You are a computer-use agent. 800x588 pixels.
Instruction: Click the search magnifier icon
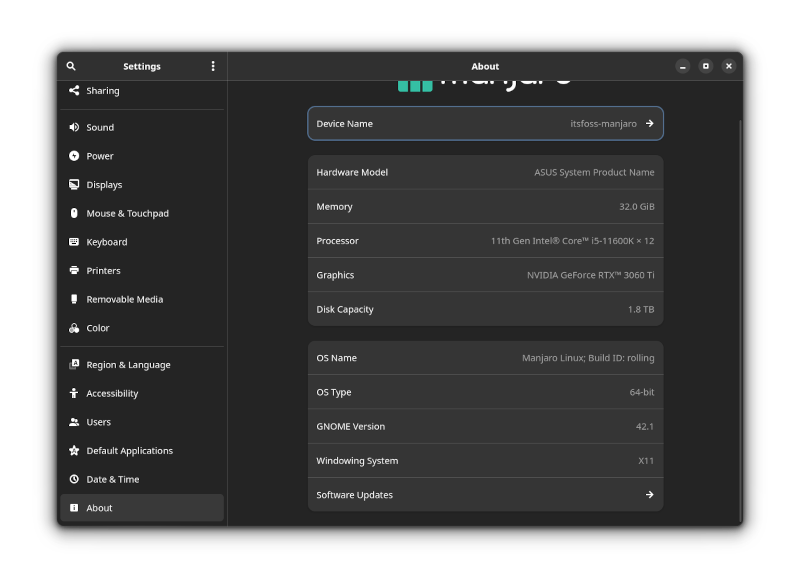coord(70,66)
